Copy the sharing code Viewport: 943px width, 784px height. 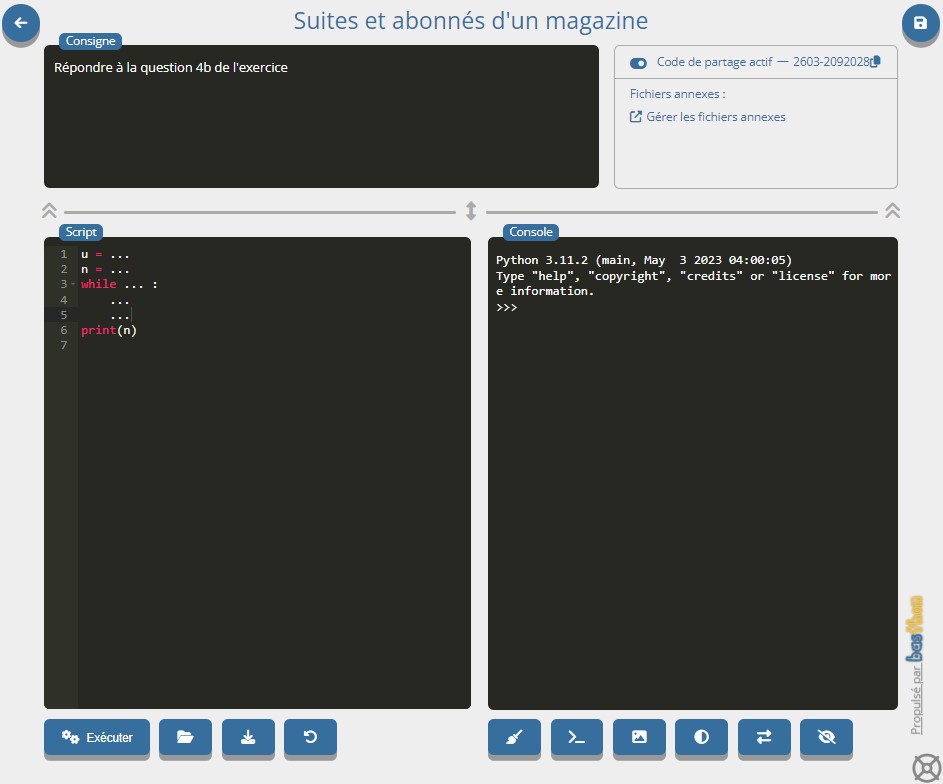(x=875, y=62)
